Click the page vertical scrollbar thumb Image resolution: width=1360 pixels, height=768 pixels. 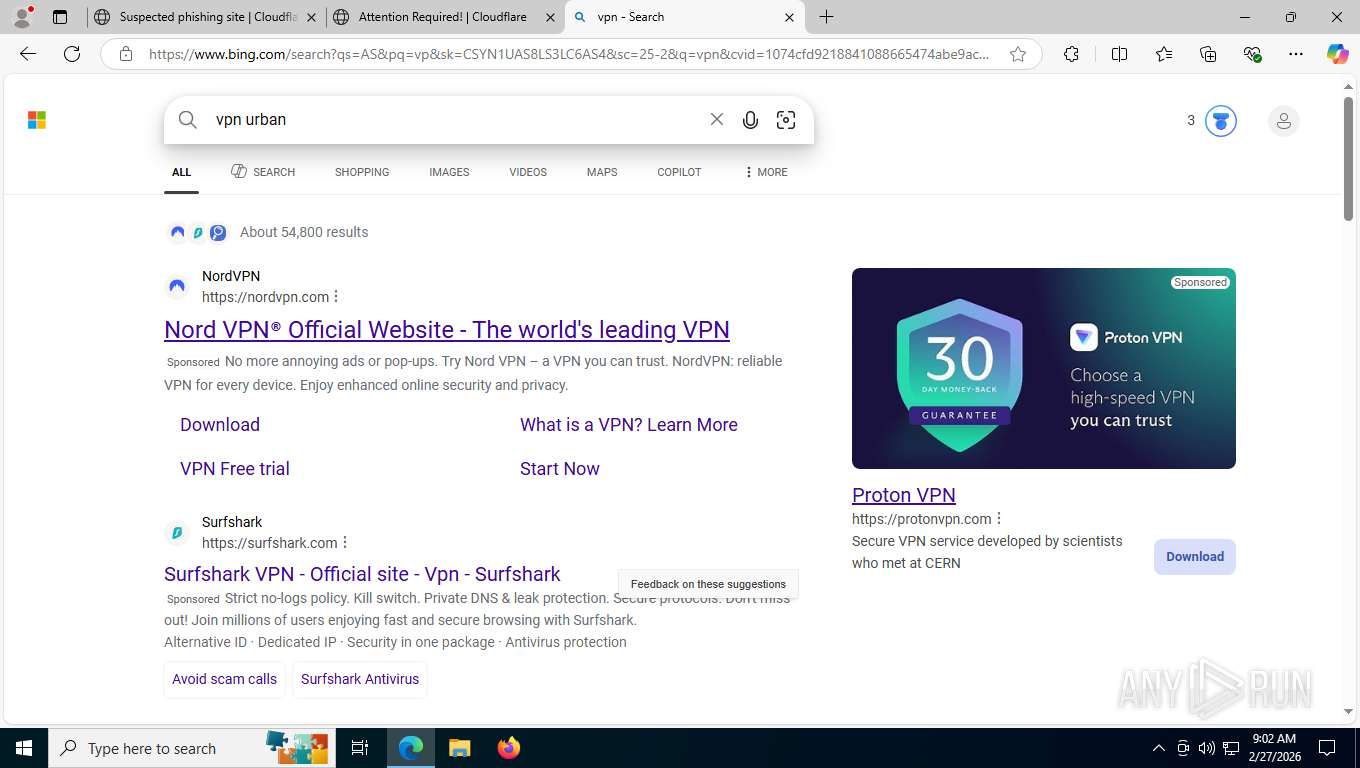coord(1348,160)
